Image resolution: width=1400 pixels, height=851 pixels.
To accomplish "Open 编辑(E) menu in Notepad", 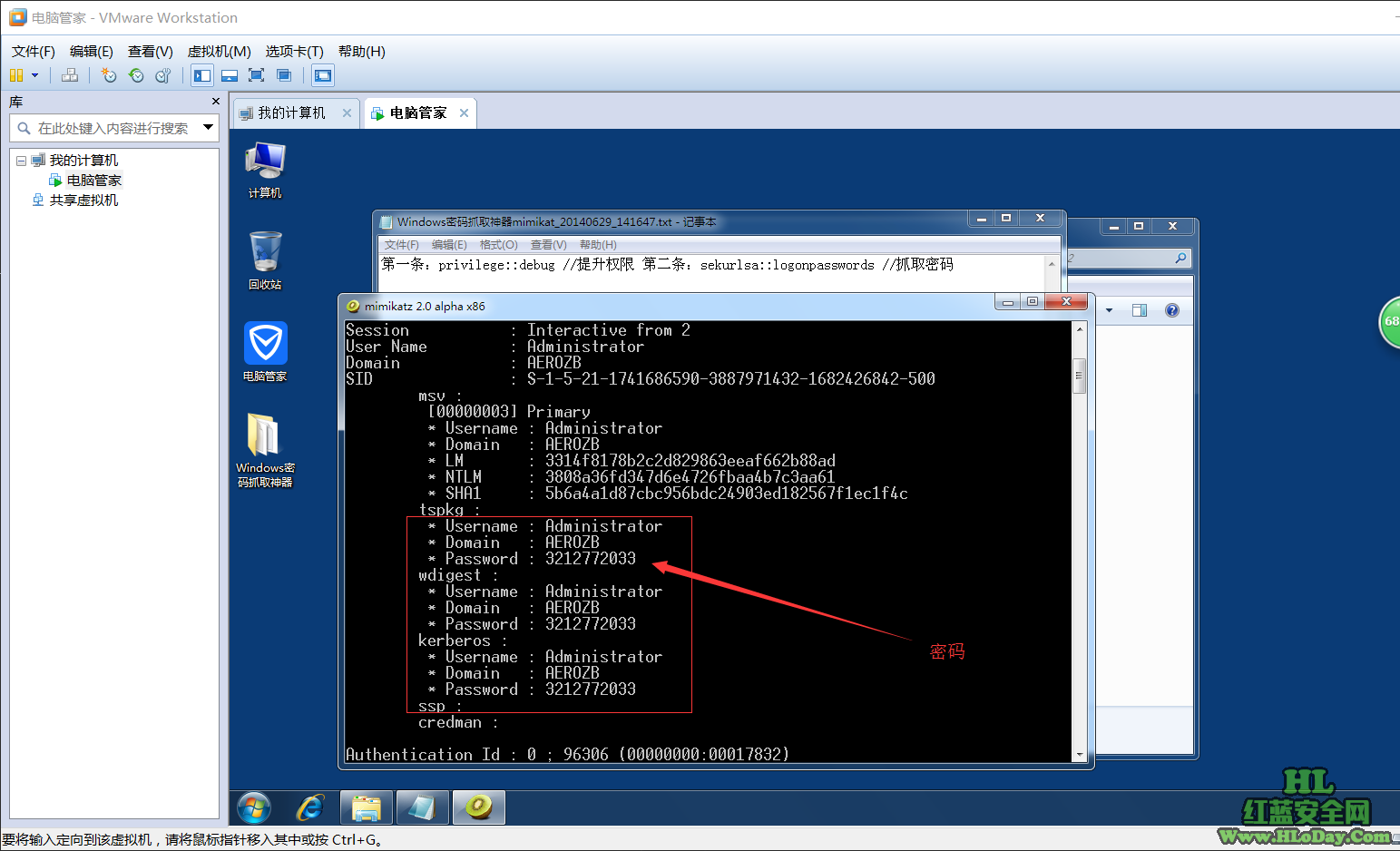I will tap(449, 245).
